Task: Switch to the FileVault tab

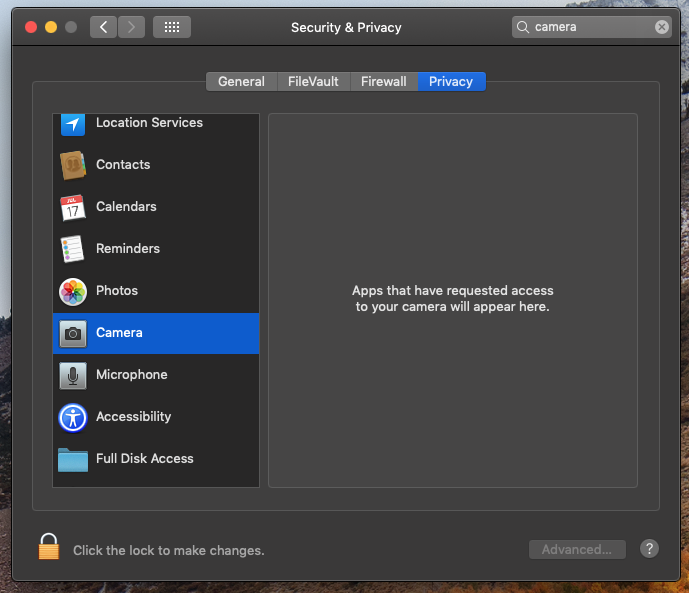Action: point(313,82)
